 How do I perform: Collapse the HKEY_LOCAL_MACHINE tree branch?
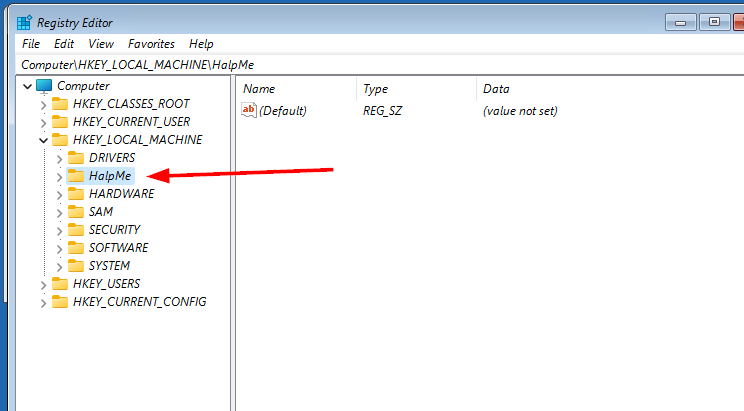43,140
